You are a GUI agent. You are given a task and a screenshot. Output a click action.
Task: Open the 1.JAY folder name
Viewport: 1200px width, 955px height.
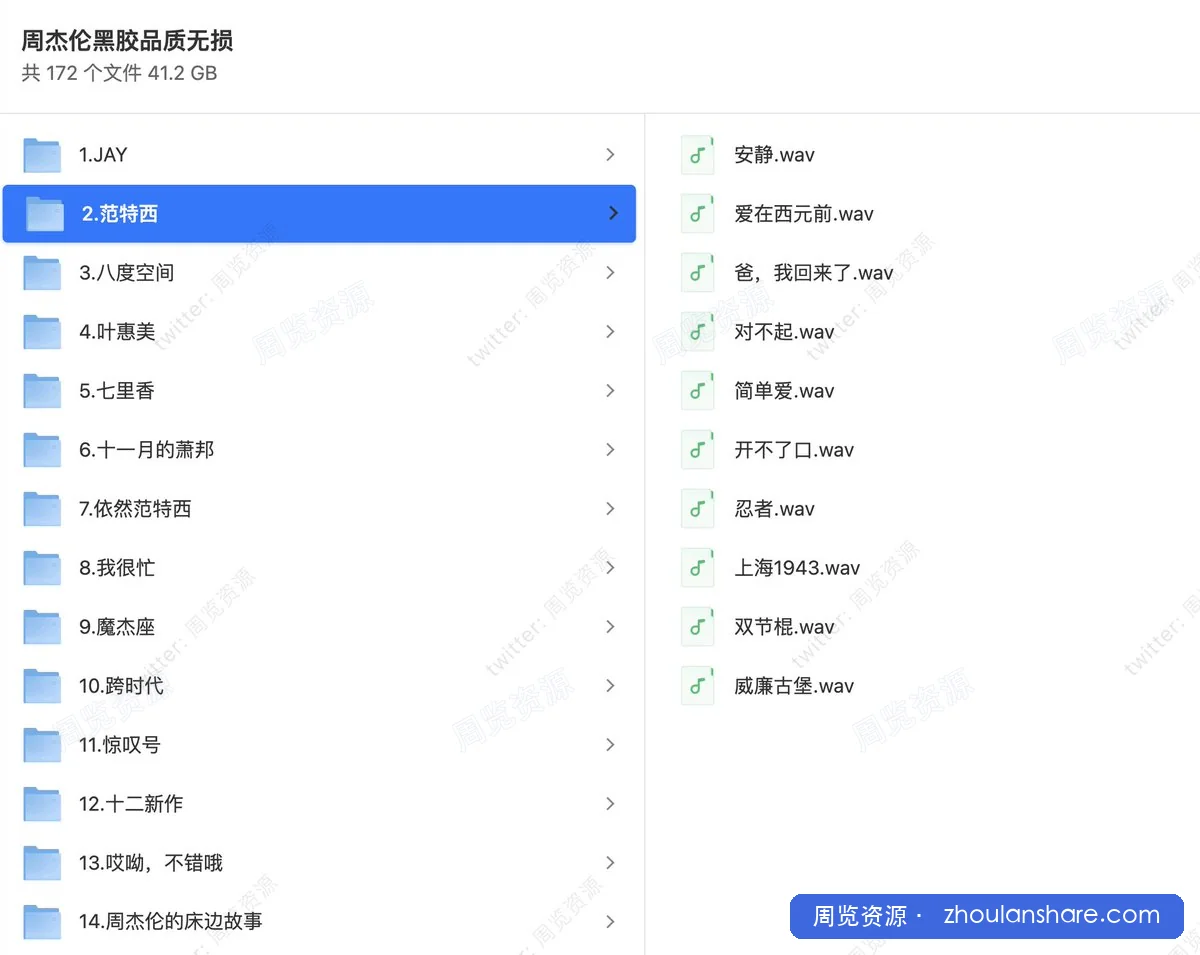pos(103,155)
